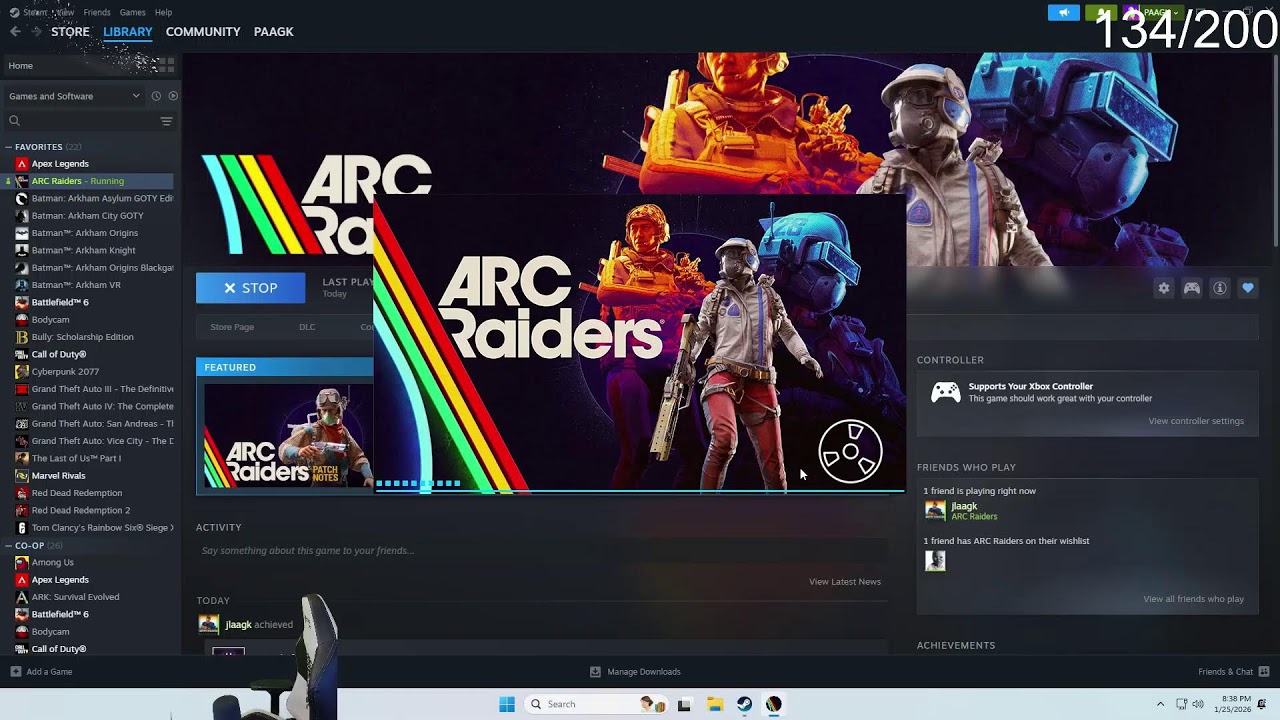Open the Friends menu
1280x720 pixels.
click(97, 12)
